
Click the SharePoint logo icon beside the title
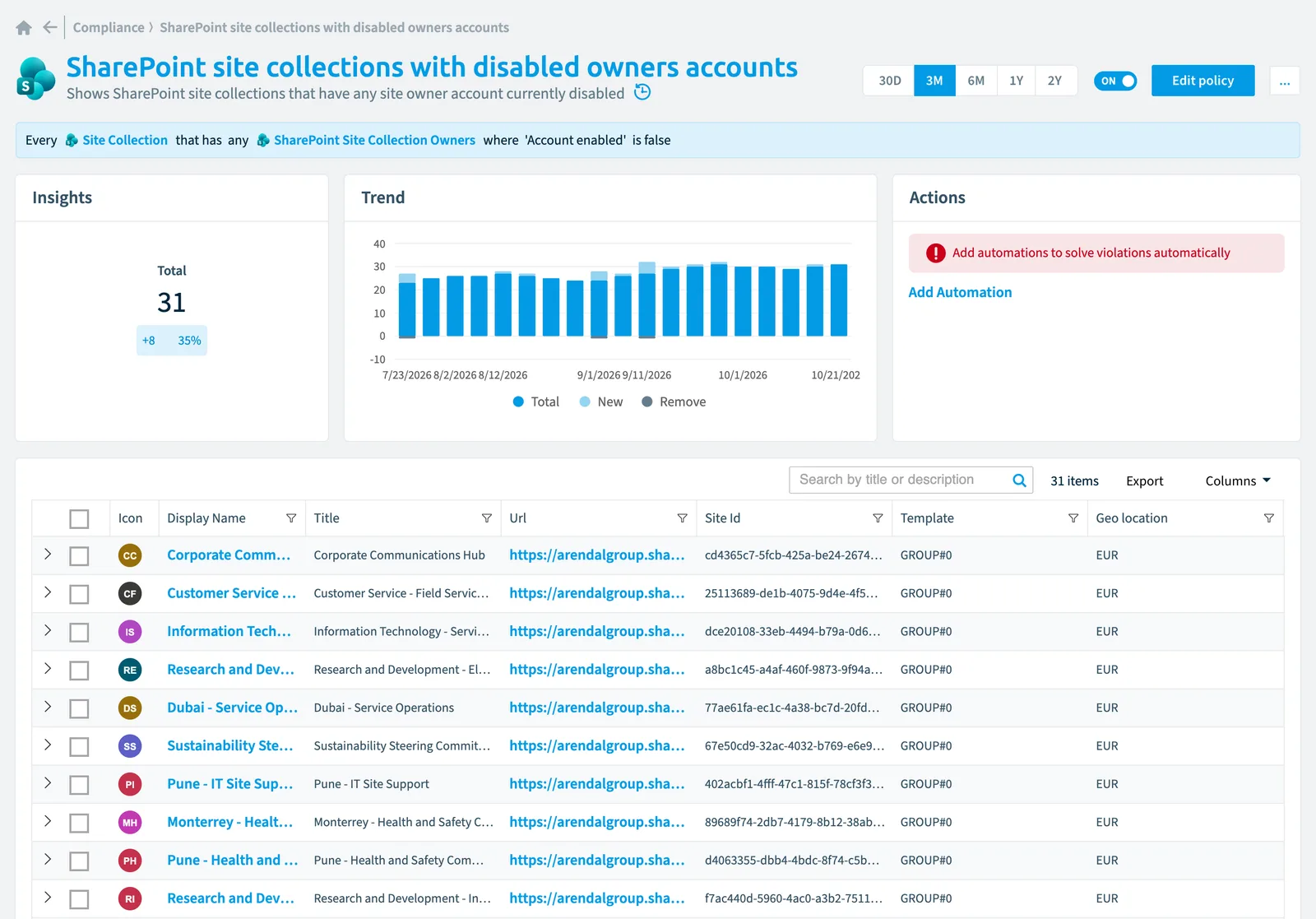point(36,79)
